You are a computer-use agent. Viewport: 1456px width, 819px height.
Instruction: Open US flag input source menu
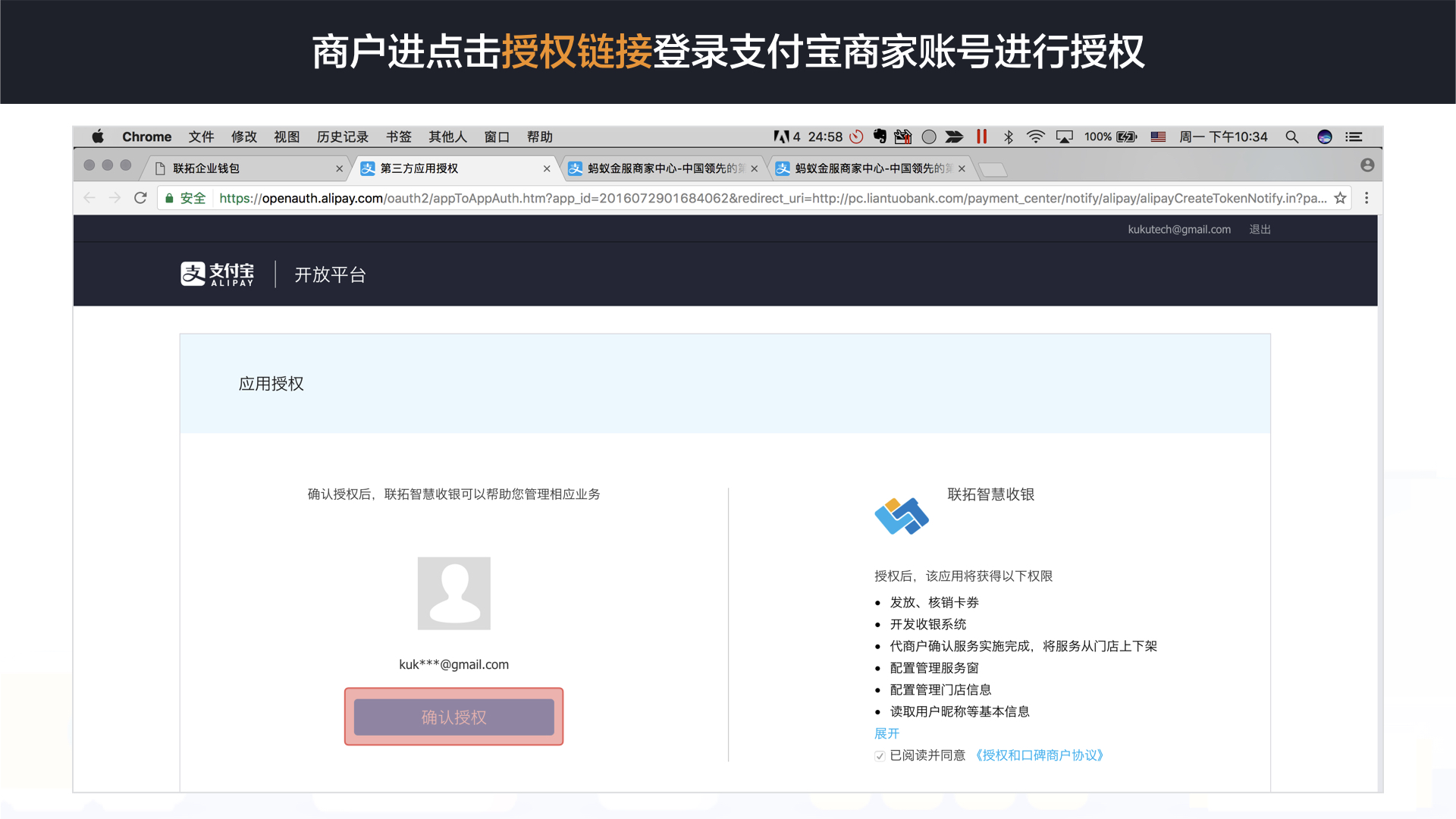1158,136
